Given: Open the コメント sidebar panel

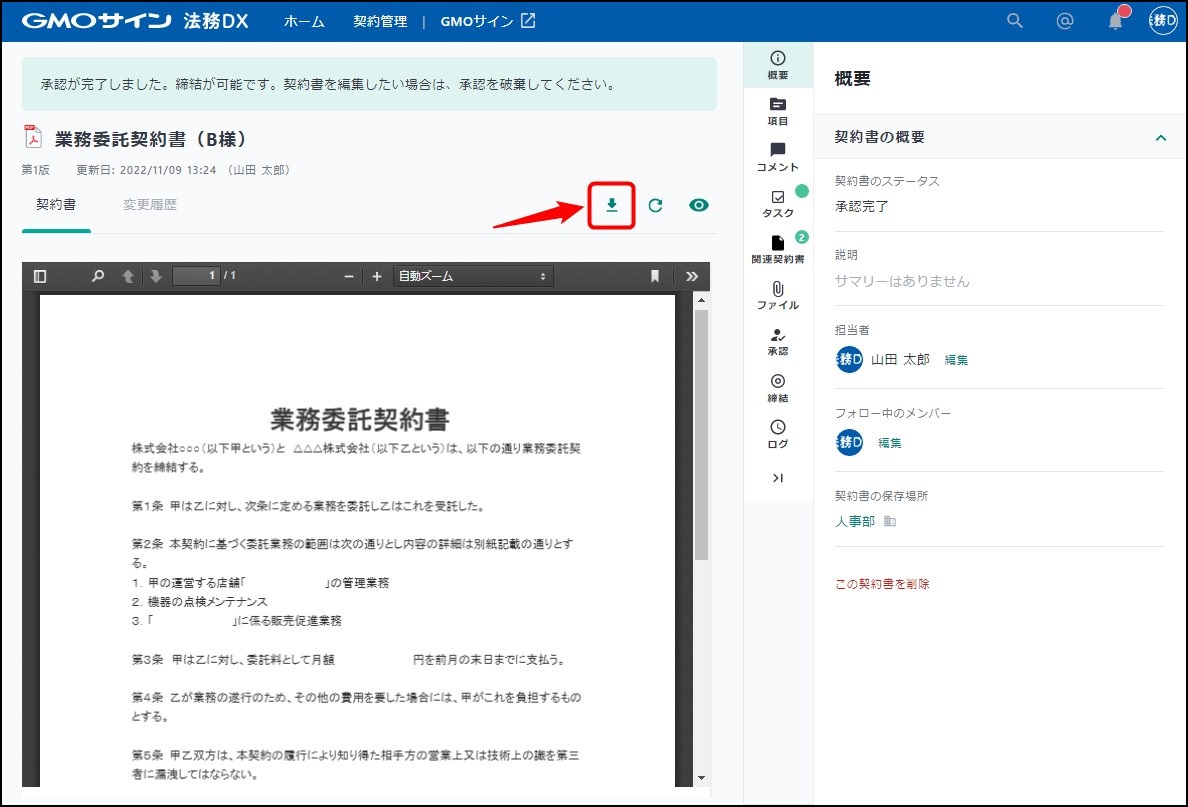Looking at the screenshot, I should [778, 158].
